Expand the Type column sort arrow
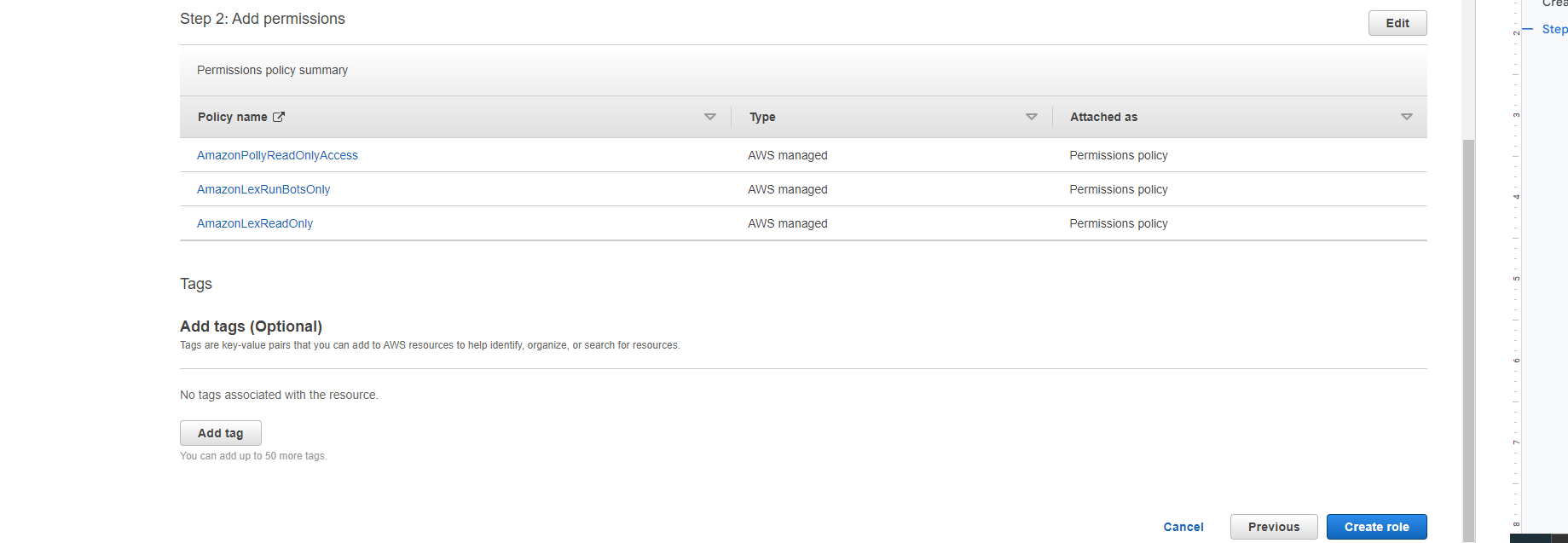This screenshot has height=543, width=1568. point(1031,117)
